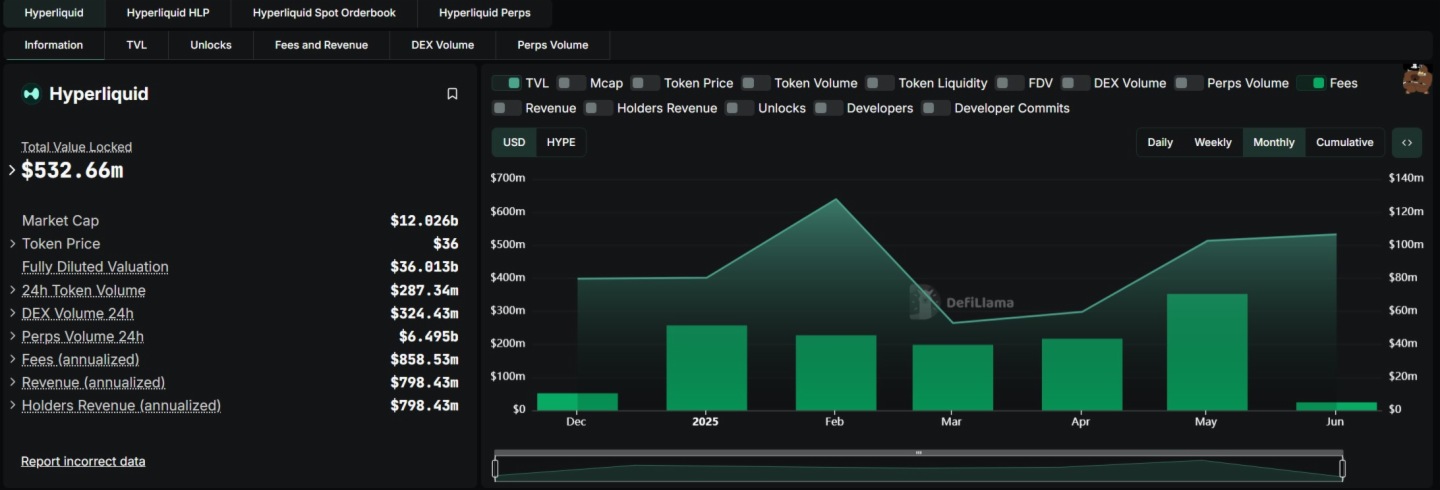
Task: Enable the Perps Volume chart toggle
Action: 1188,83
